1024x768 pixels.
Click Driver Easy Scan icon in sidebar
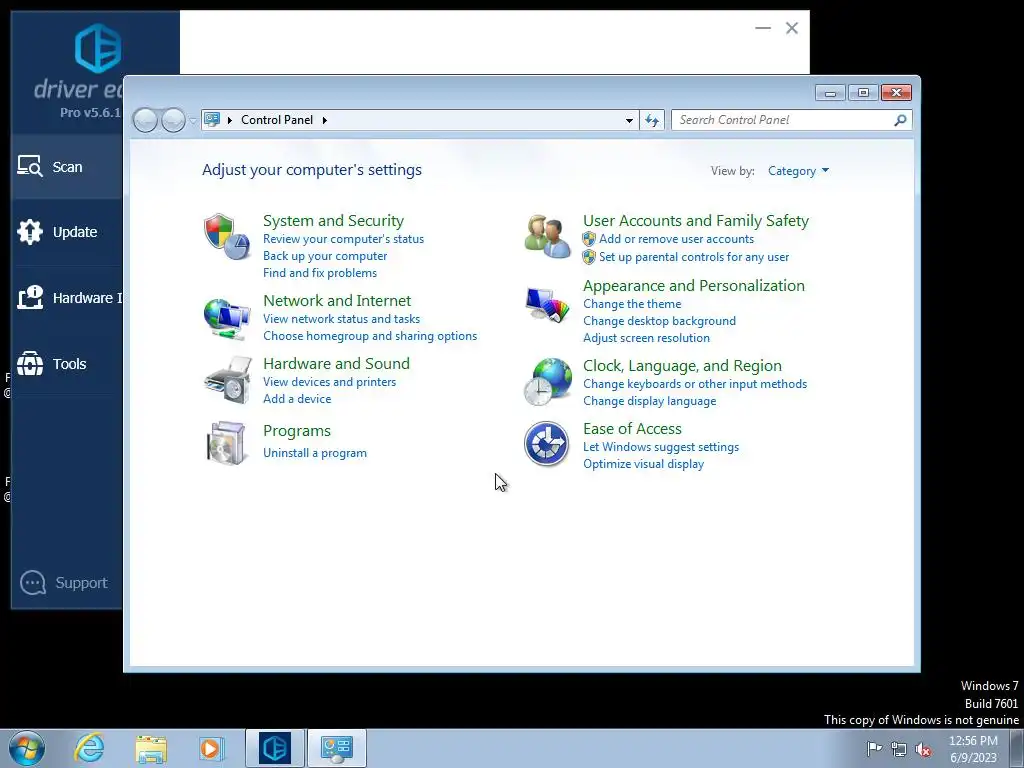(29, 167)
